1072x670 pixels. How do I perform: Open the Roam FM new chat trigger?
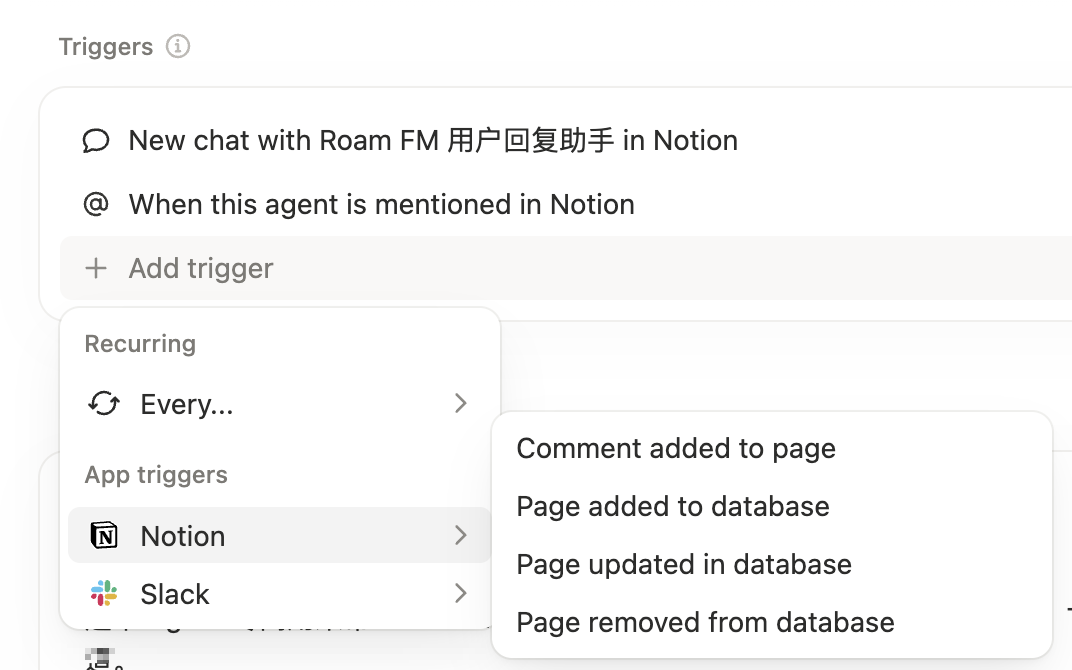point(432,140)
